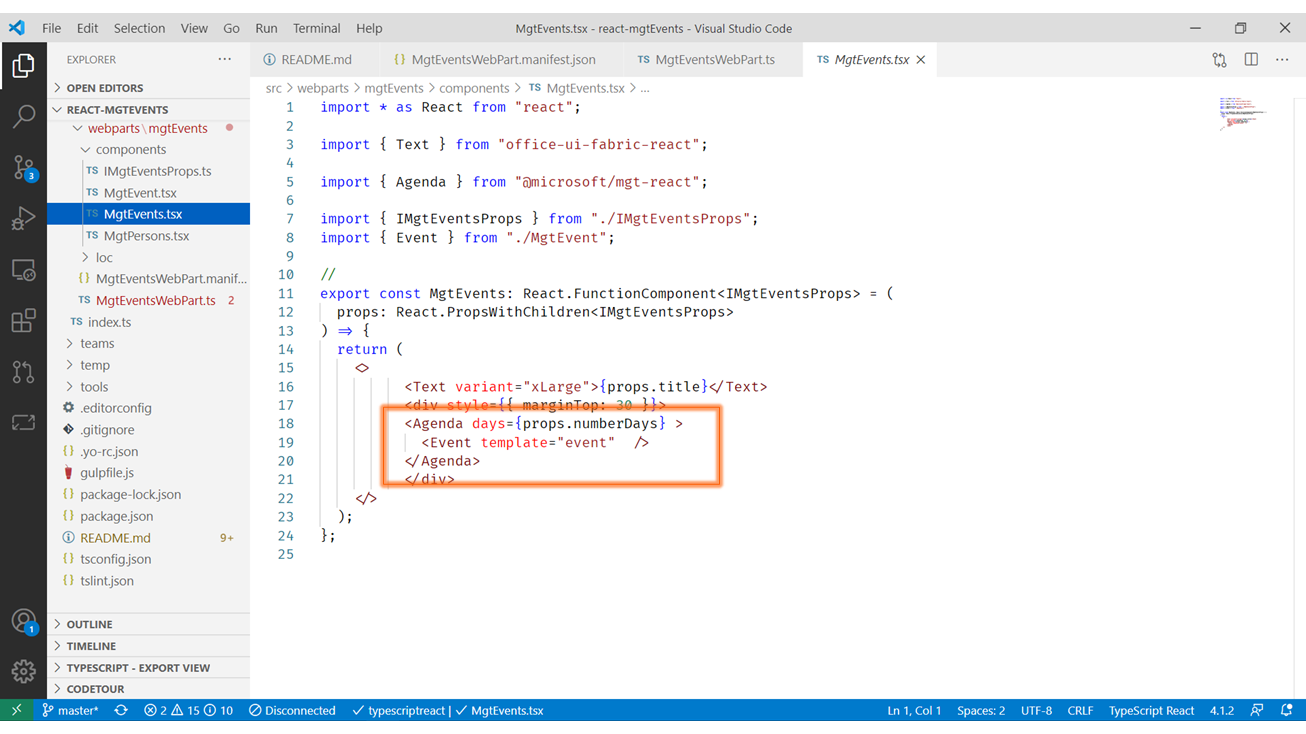Viewport: 1306px width, 734px height.
Task: Open the Terminal menu
Action: pos(316,28)
